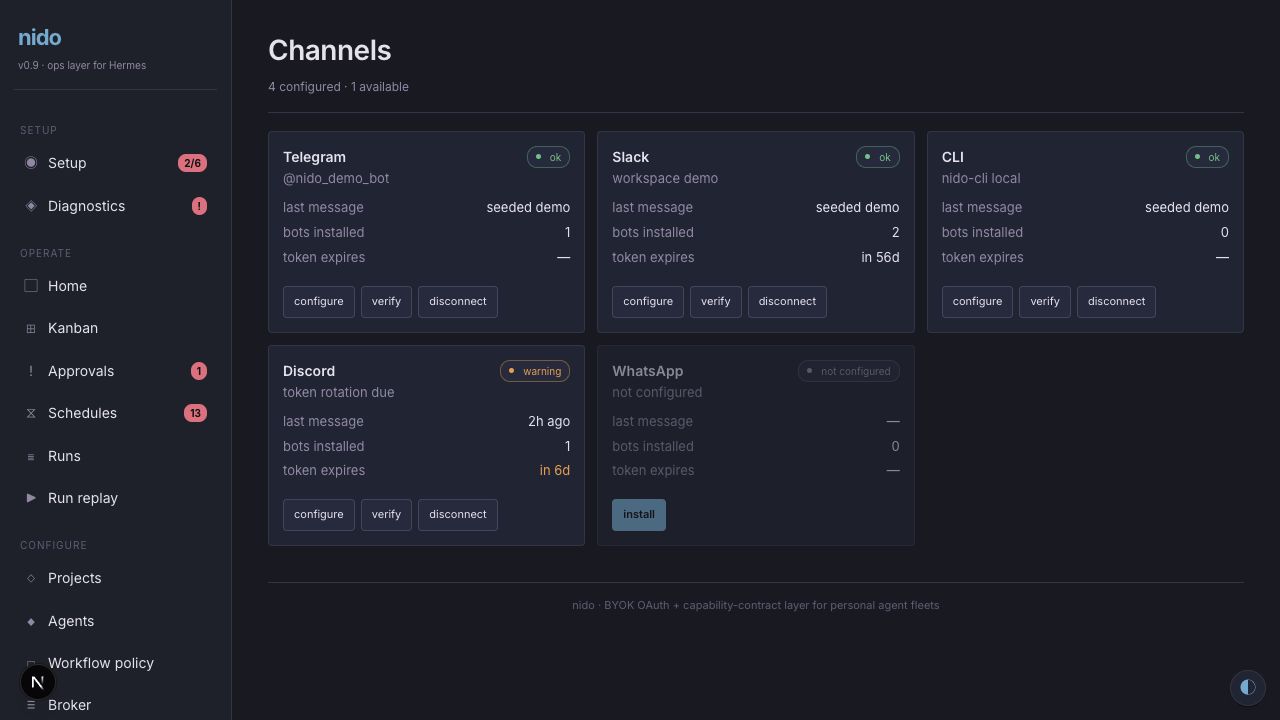1280x720 pixels.
Task: Click the Setup 2/6 progress badge
Action: pos(192,163)
